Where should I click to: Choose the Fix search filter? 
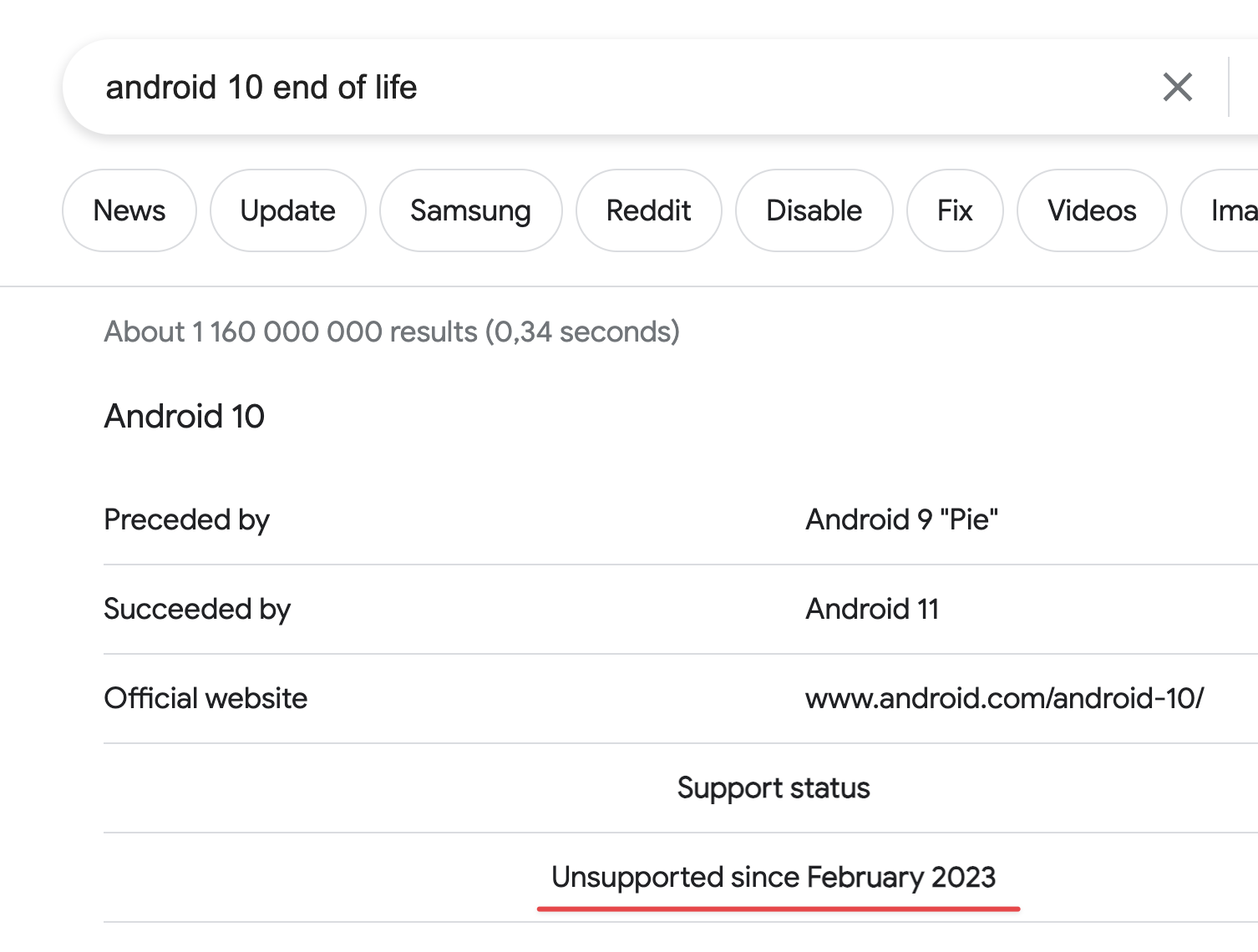pyautogui.click(x=954, y=210)
